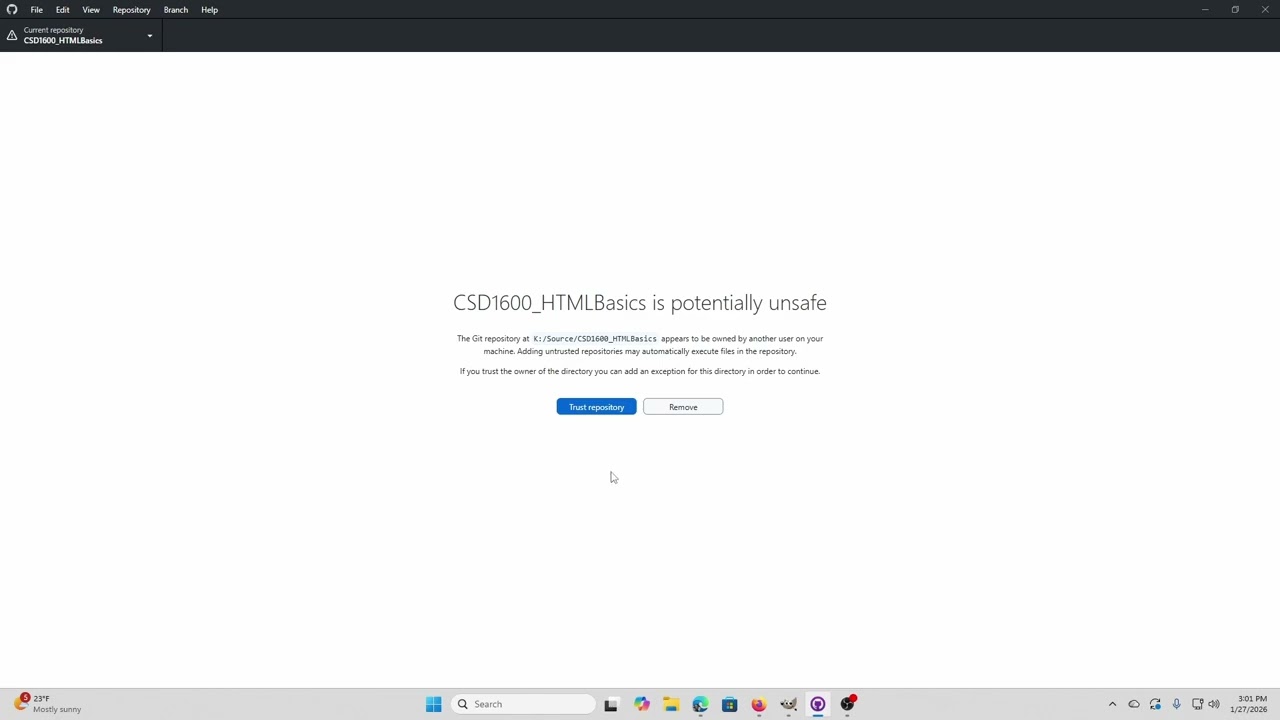The image size is (1280, 720).
Task: Click the GitHub Desktop logo icon
Action: 12,10
